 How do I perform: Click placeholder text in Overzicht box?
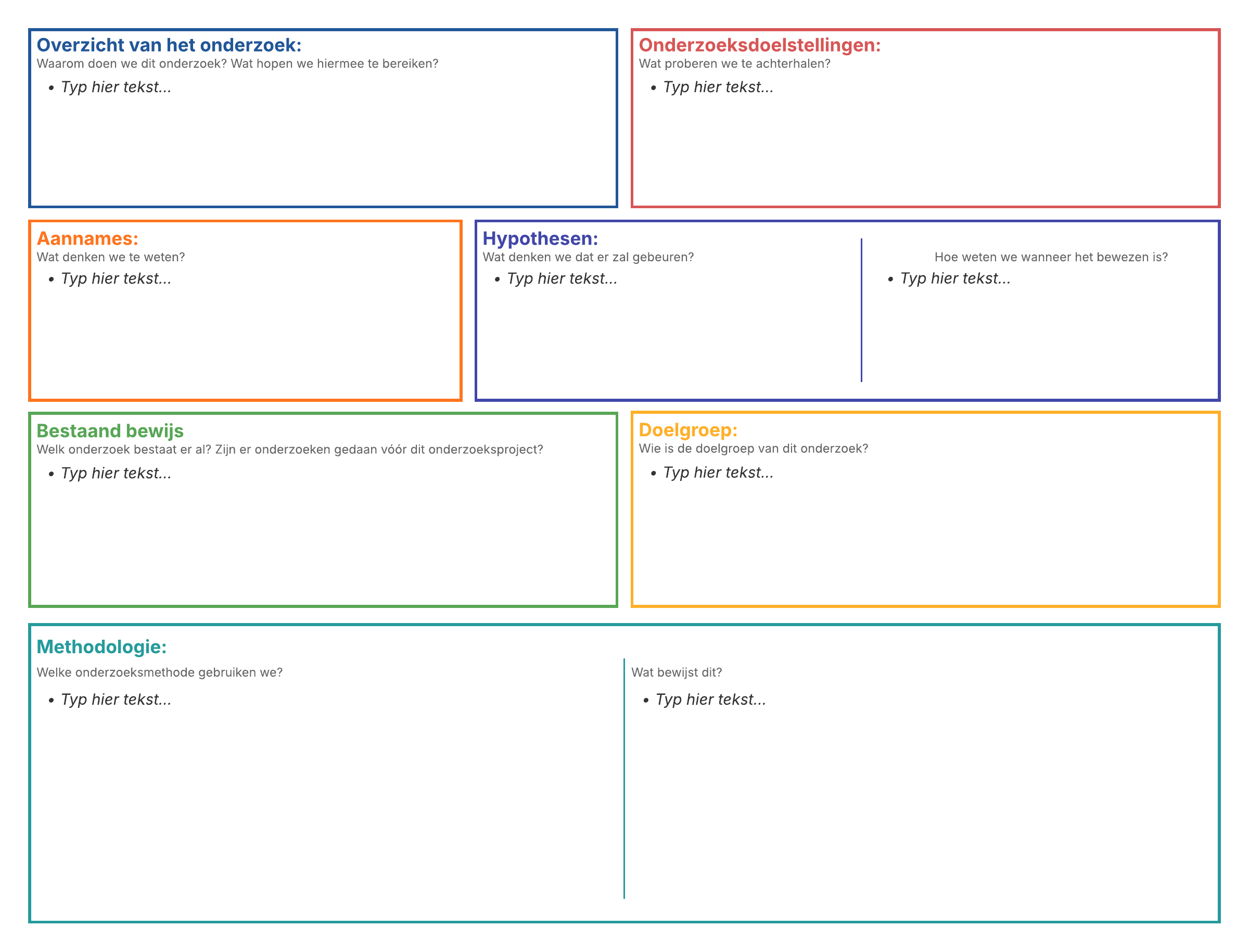click(x=116, y=87)
